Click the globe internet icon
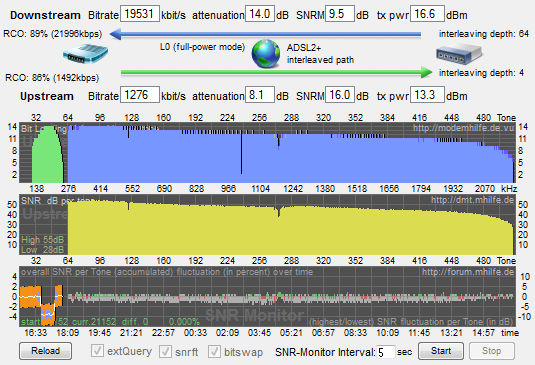 pyautogui.click(x=266, y=54)
